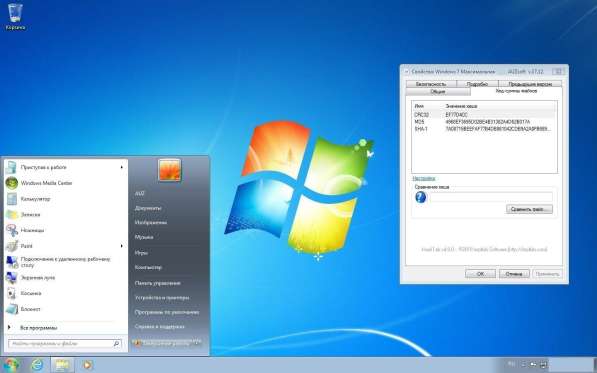The height and width of the screenshot is (373, 597).
Task: Click the user account picture in Start menu
Action: (x=170, y=170)
